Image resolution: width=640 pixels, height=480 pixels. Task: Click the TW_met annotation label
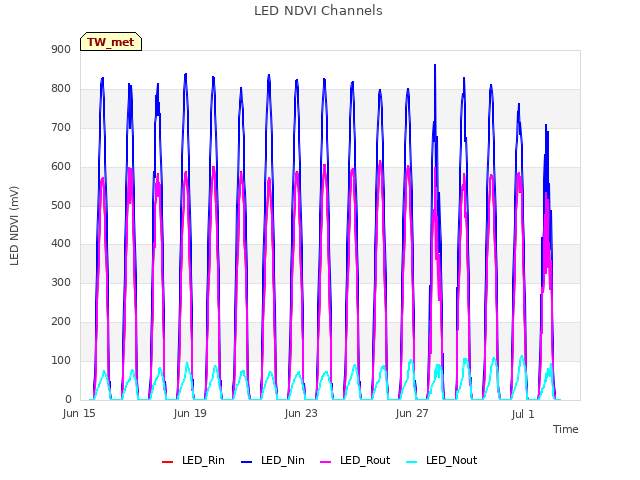(111, 42)
